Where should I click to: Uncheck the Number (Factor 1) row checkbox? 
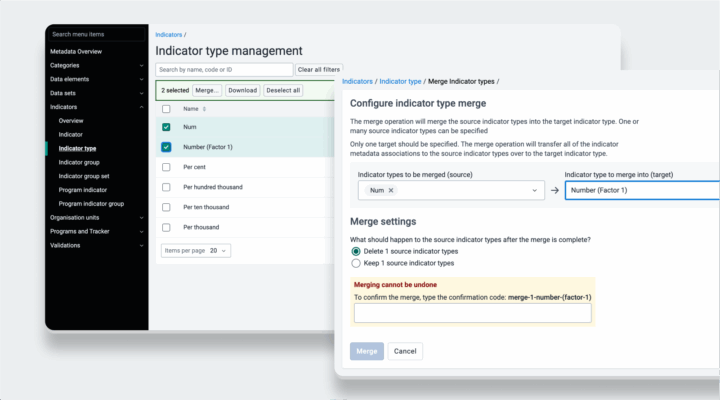pyautogui.click(x=166, y=147)
